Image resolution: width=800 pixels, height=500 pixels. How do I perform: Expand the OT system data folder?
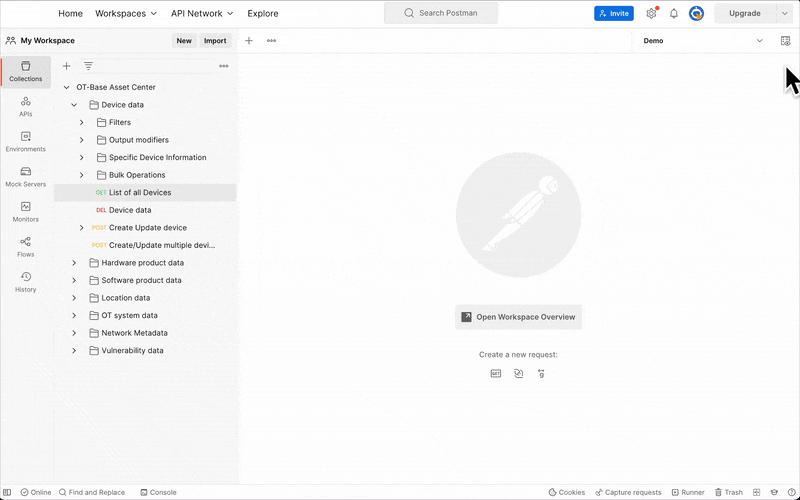coord(74,315)
